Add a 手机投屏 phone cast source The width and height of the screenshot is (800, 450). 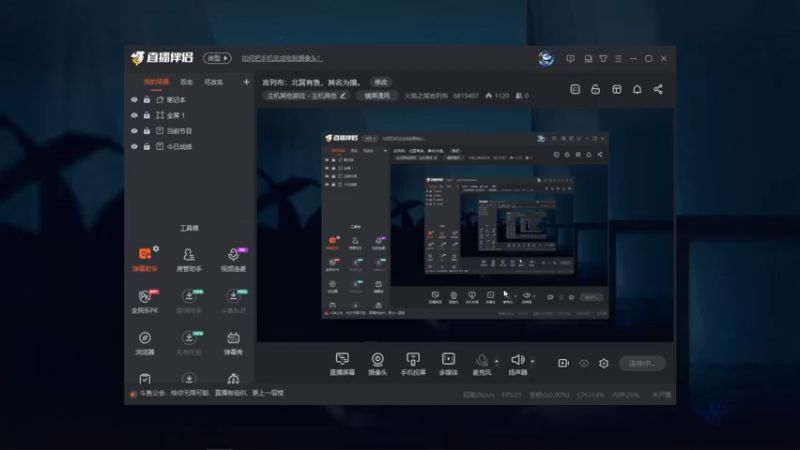tap(413, 364)
